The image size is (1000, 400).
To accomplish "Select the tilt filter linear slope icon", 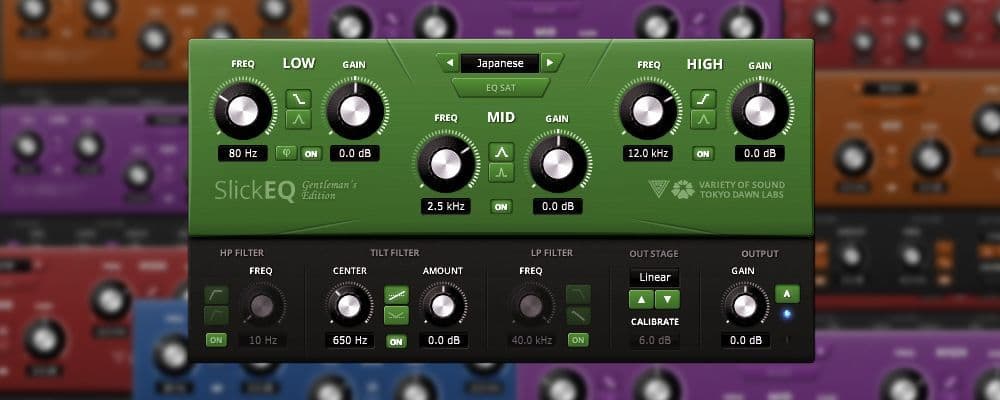I will (396, 296).
